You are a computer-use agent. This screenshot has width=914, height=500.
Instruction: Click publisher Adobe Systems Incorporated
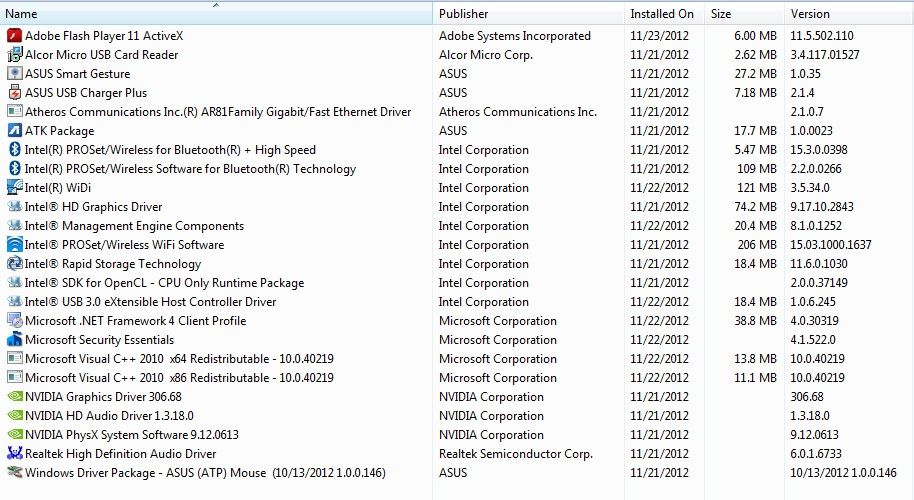[x=515, y=36]
